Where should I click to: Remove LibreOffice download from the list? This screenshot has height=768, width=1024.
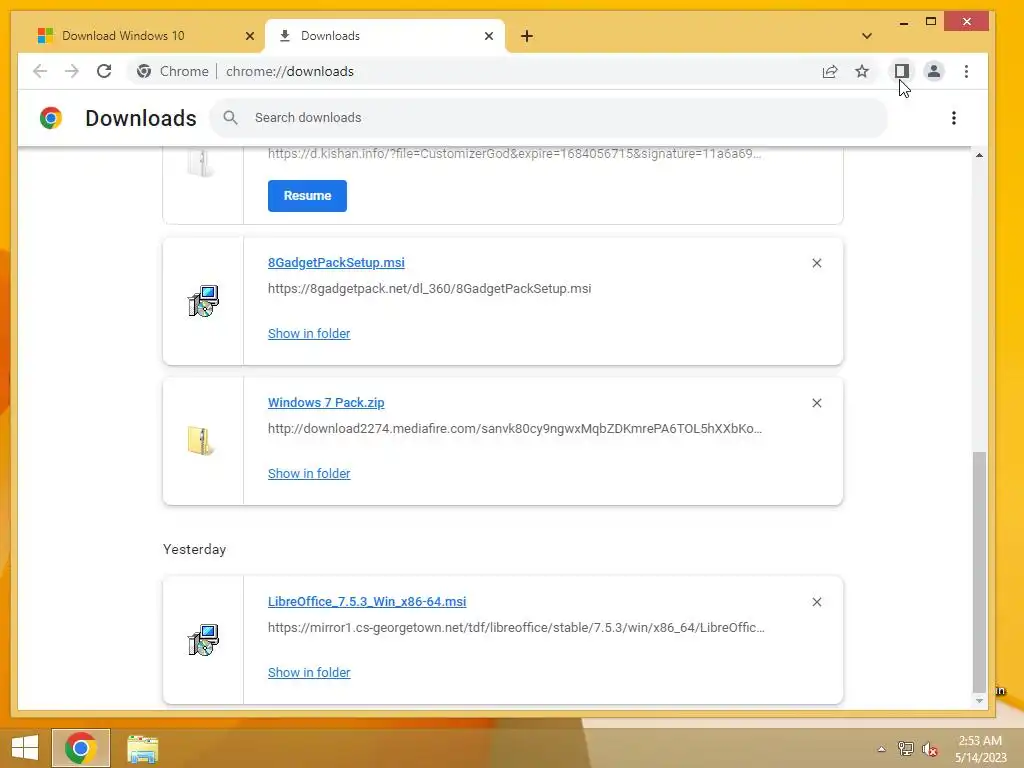point(816,602)
